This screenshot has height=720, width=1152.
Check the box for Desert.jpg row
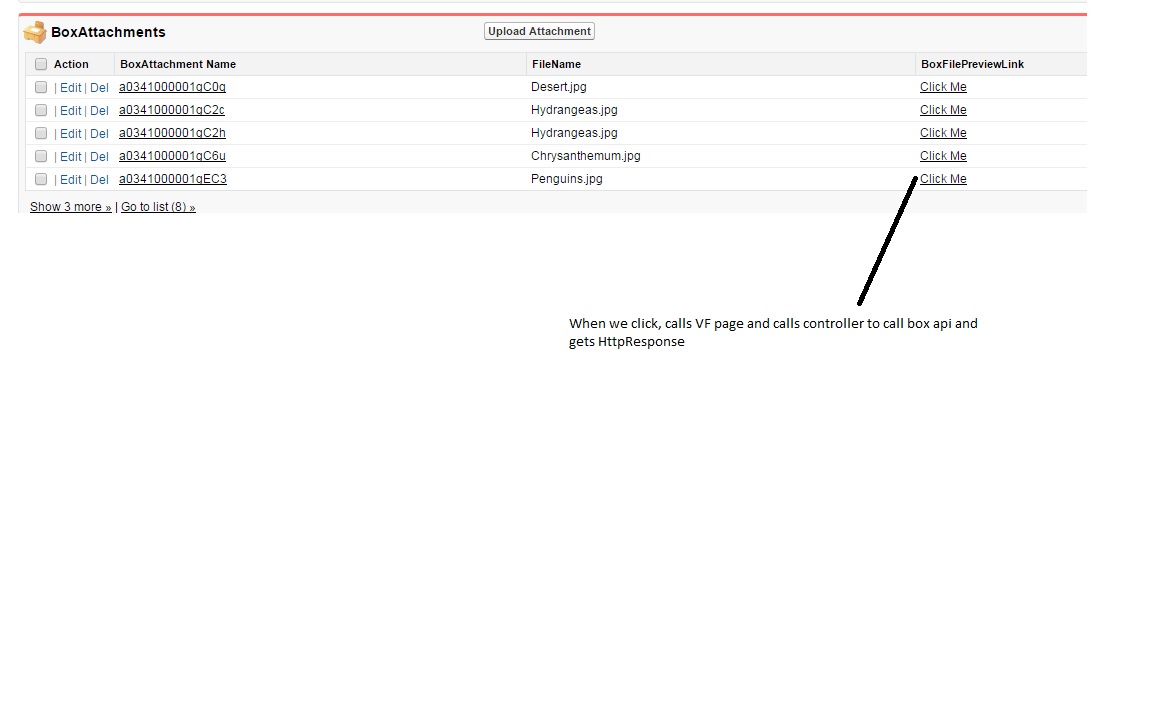pyautogui.click(x=41, y=87)
